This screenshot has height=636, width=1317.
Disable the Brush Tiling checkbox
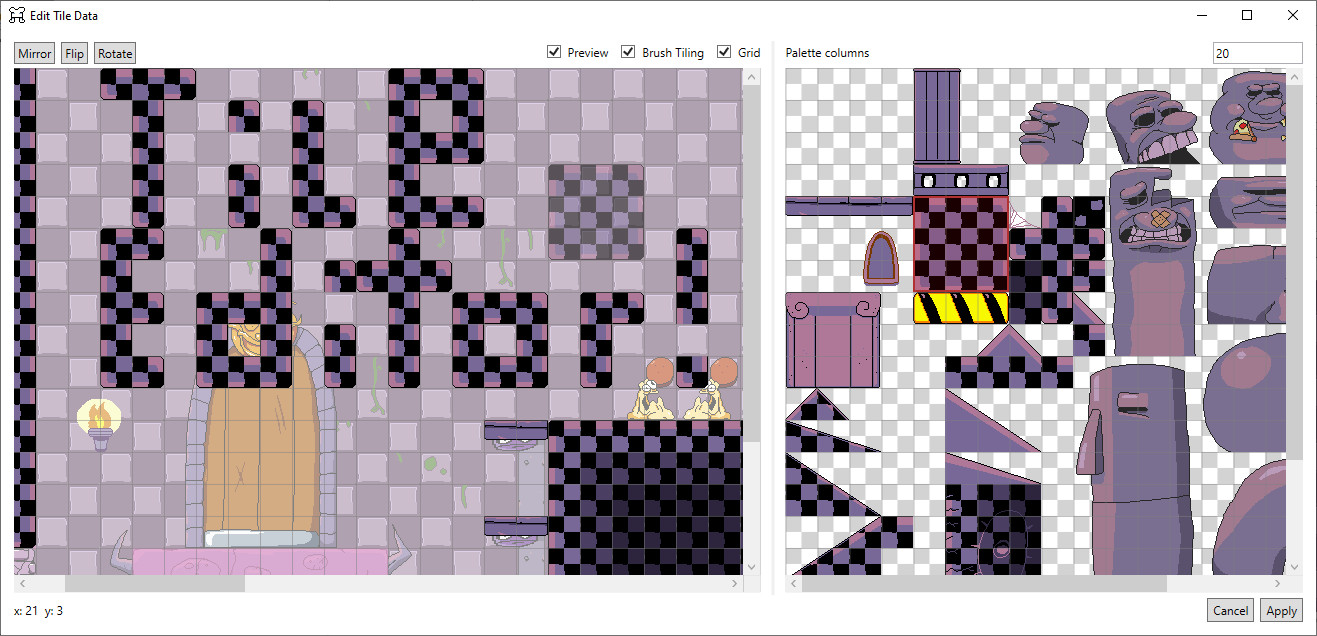point(628,53)
